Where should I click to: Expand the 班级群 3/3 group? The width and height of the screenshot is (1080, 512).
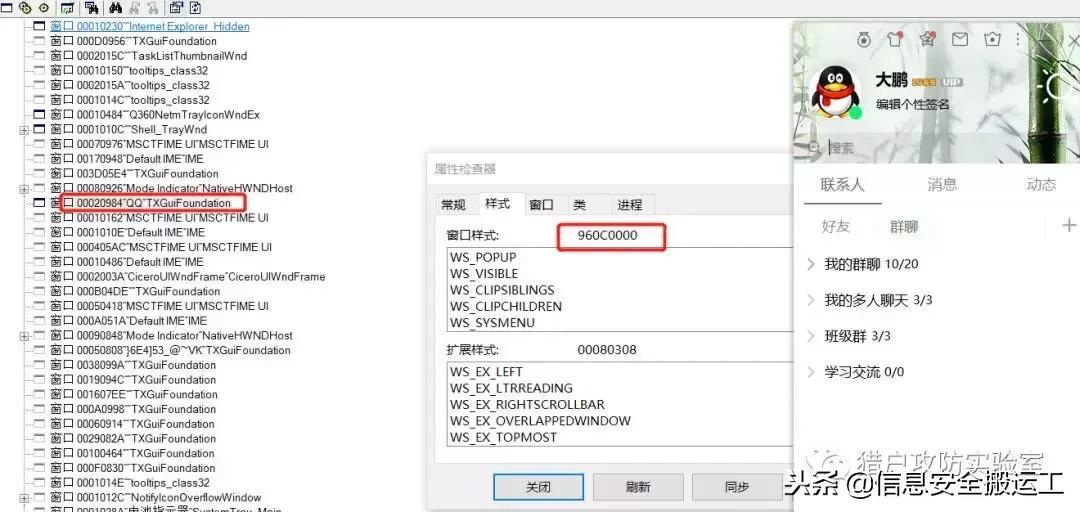[811, 336]
